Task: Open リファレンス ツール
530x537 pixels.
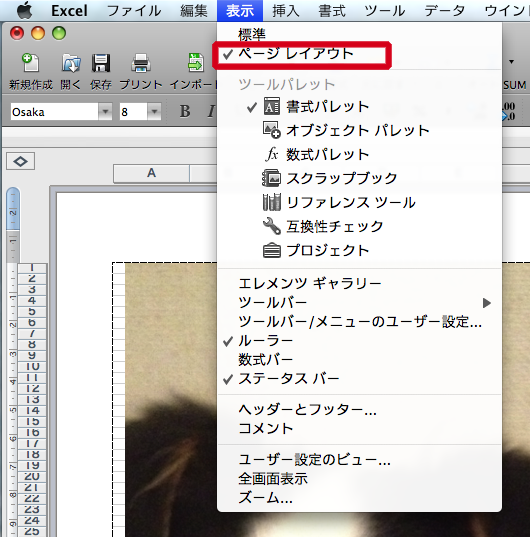Action: 359,202
